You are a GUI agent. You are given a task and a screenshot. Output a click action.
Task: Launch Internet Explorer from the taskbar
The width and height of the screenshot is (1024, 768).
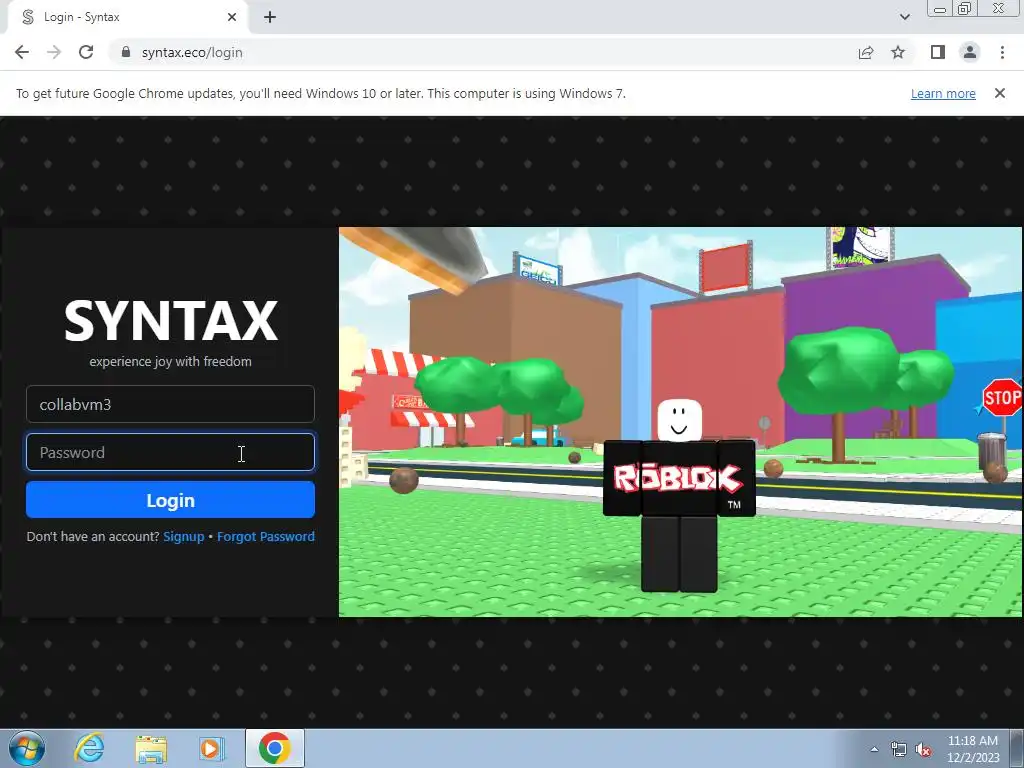tap(89, 748)
